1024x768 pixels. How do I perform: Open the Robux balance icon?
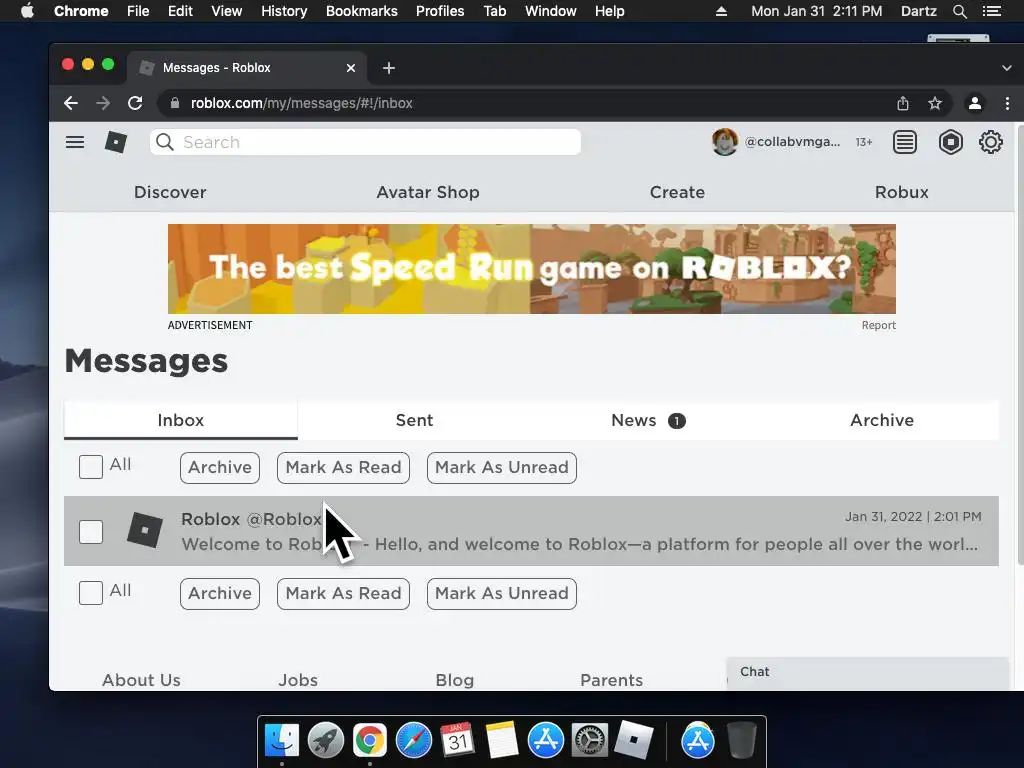pos(950,142)
